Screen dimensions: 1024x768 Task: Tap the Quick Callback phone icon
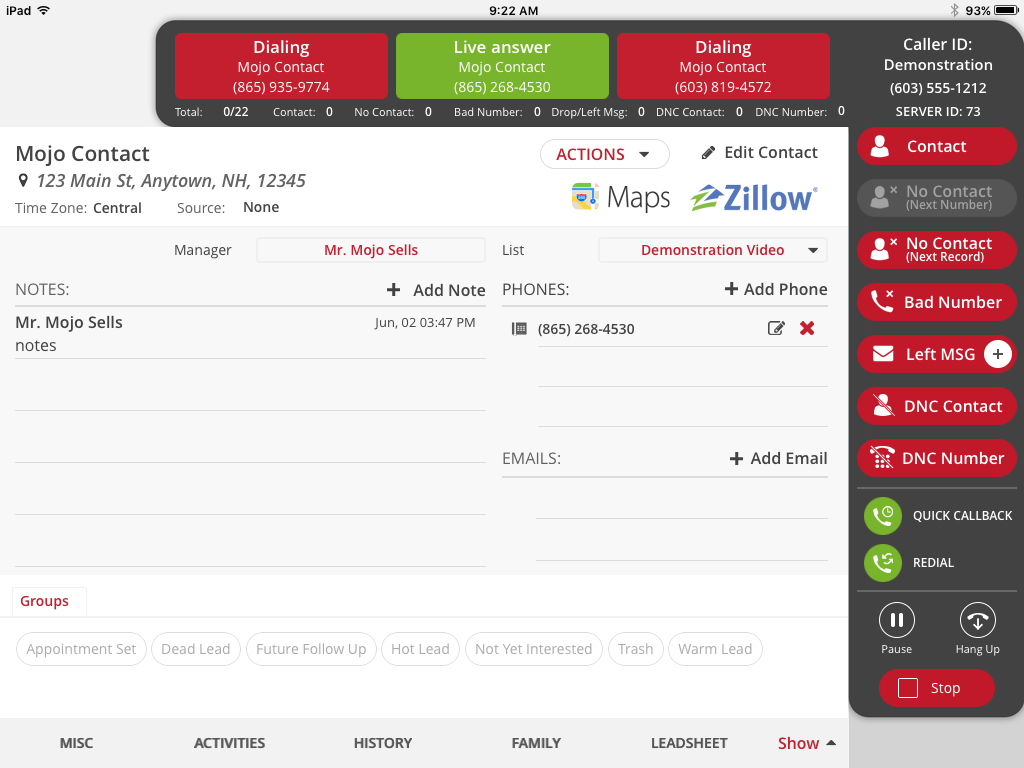coord(883,515)
